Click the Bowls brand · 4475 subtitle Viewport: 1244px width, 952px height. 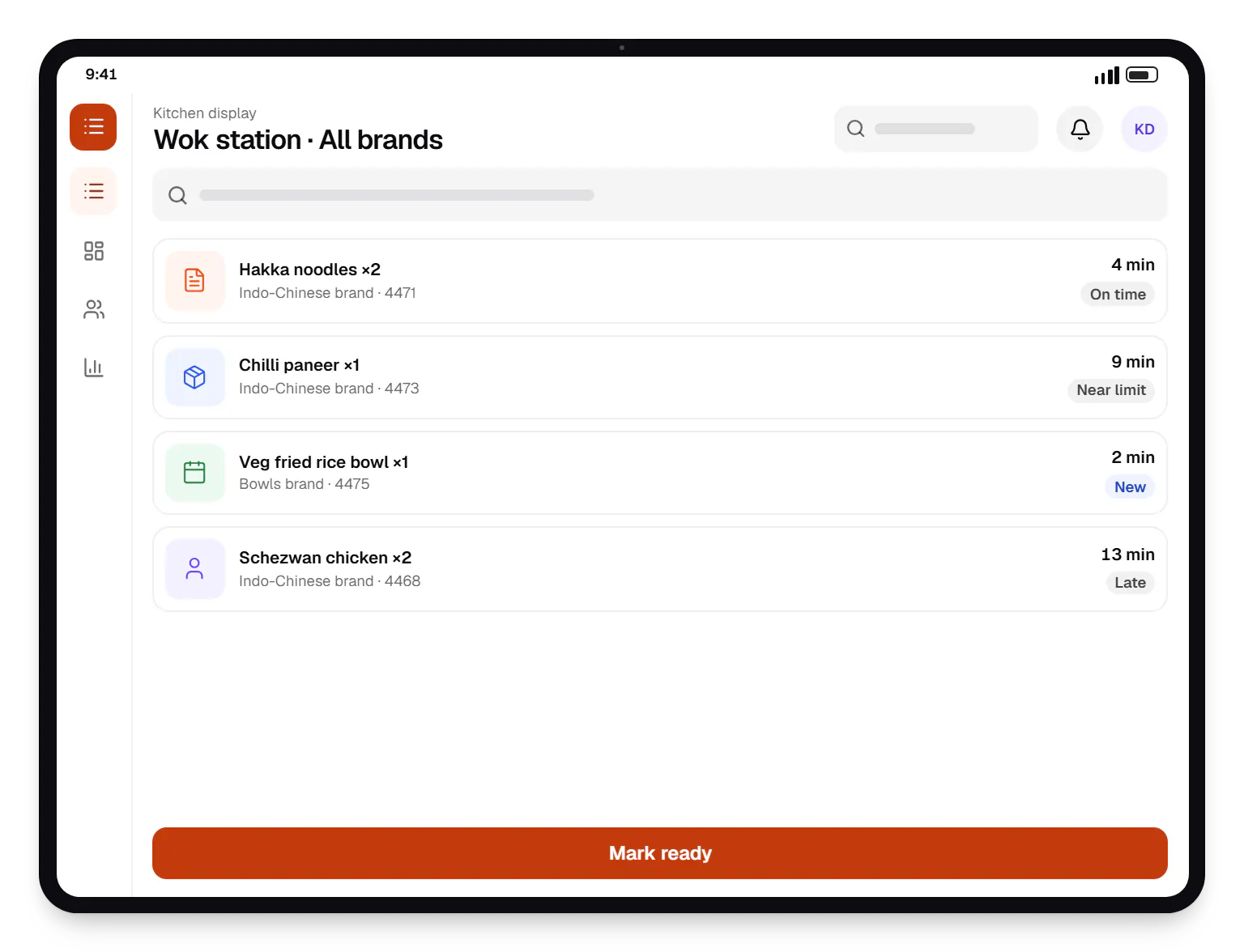pos(304,484)
